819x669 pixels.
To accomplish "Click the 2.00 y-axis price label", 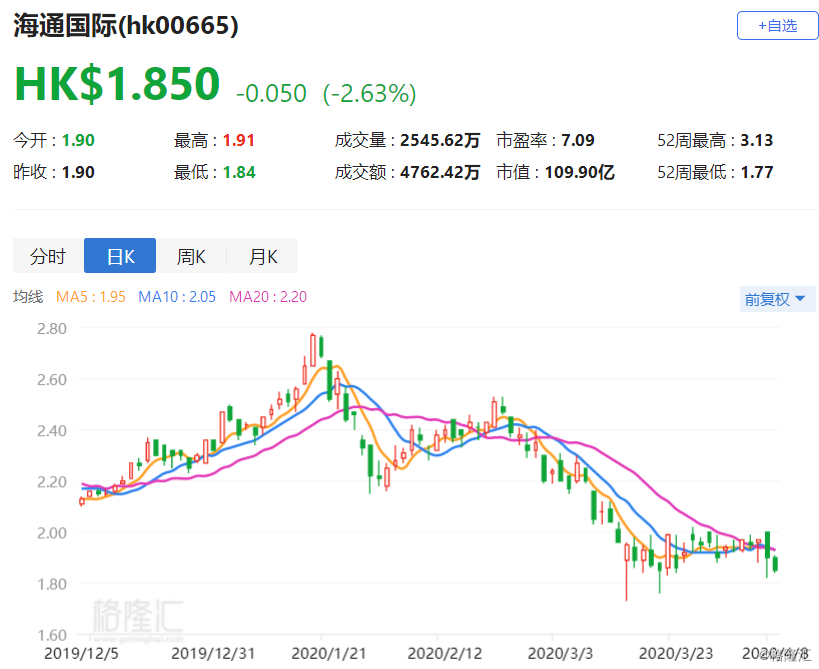I will [x=52, y=533].
